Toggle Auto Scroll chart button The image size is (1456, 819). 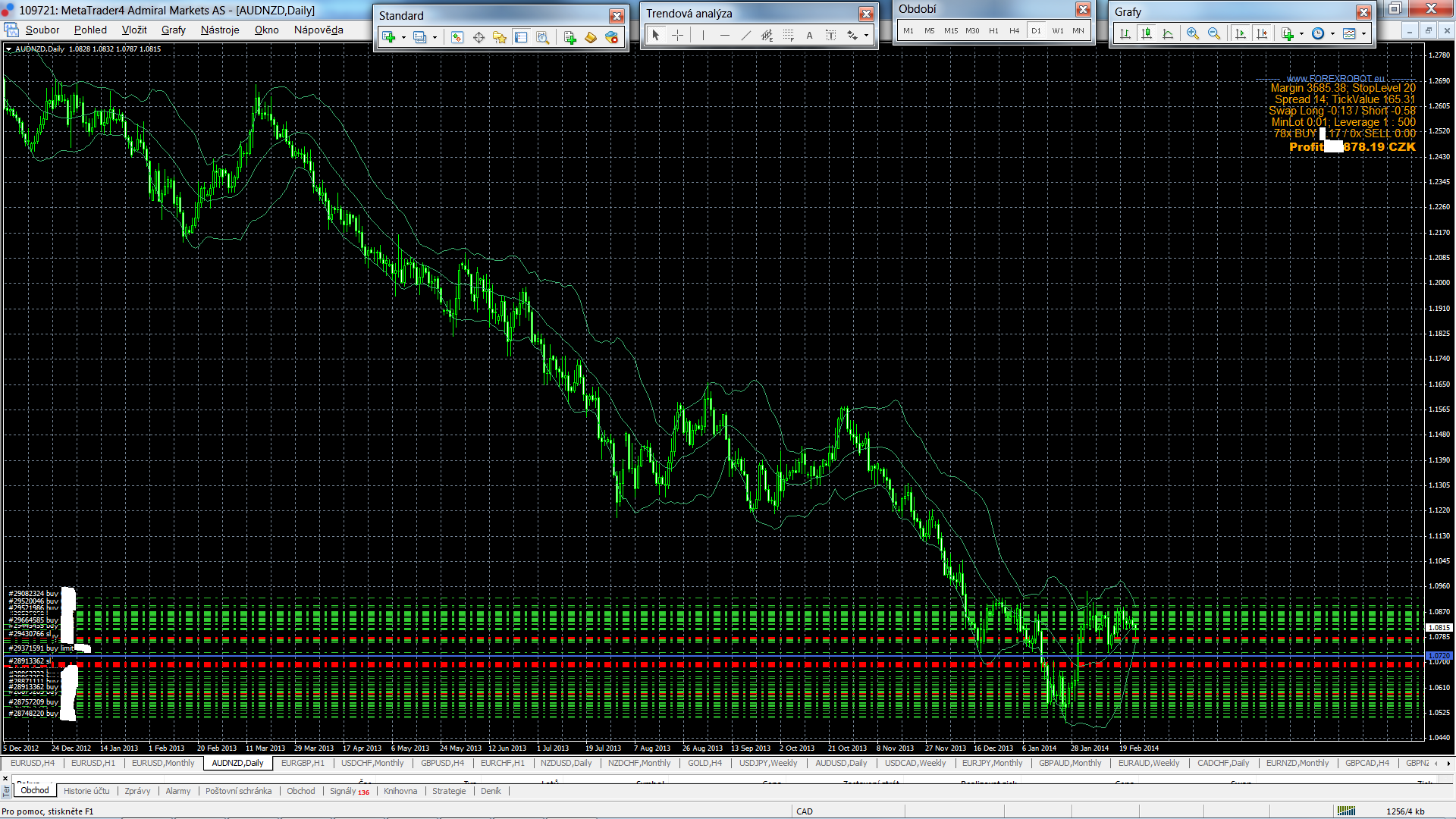[x=1241, y=34]
